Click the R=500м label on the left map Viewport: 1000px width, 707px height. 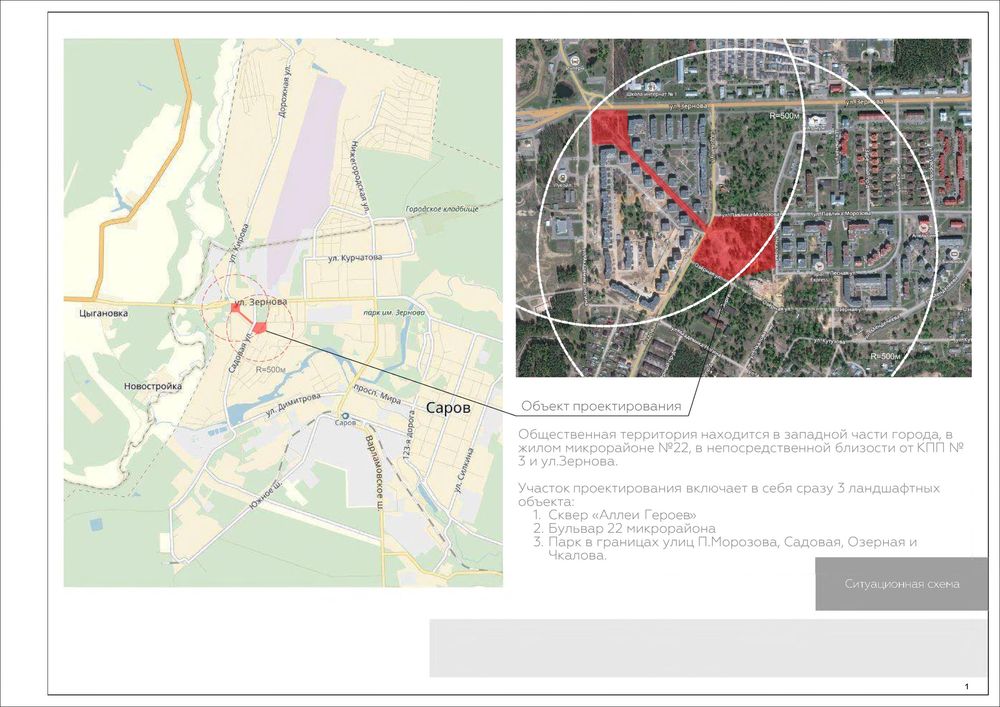(271, 369)
